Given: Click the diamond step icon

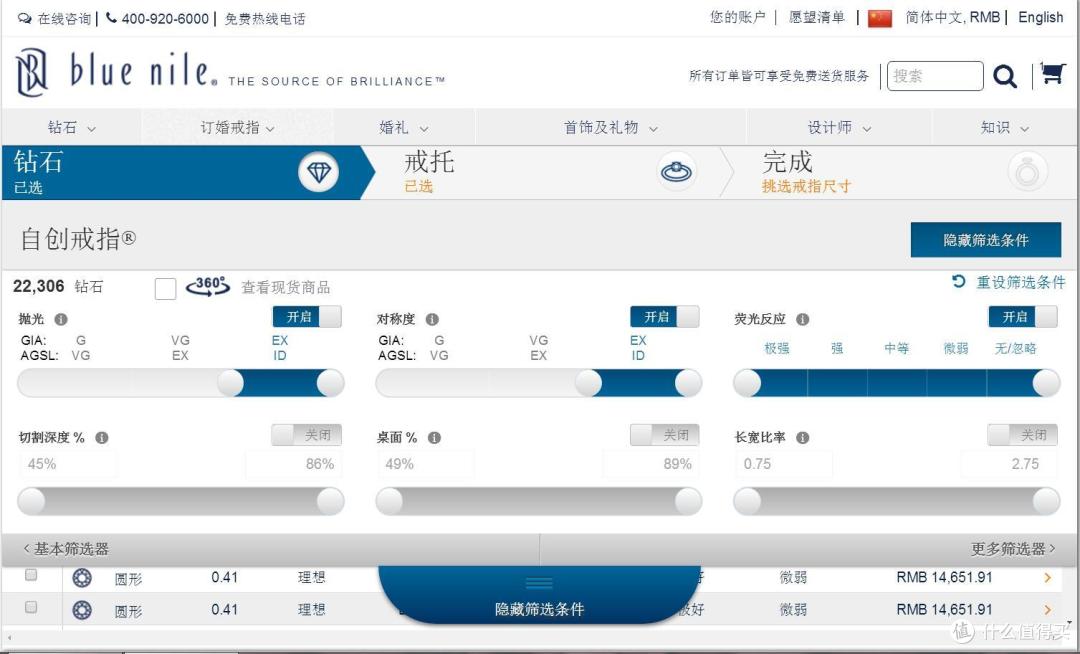Looking at the screenshot, I should pos(318,171).
